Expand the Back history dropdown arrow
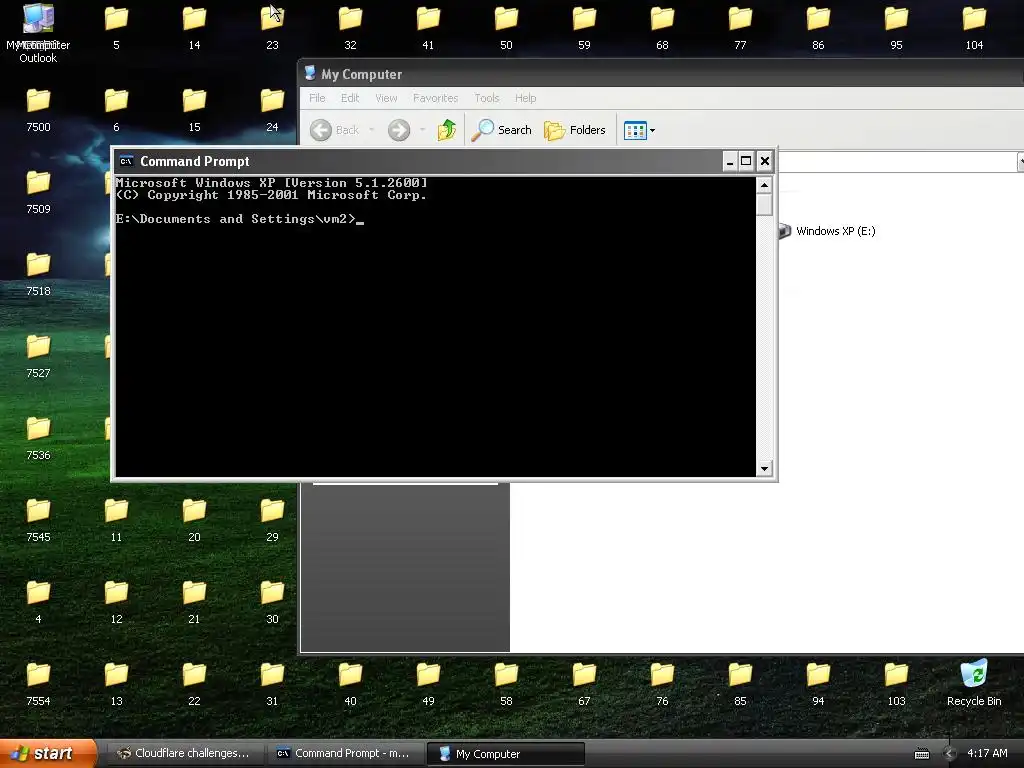The height and width of the screenshot is (768, 1024). click(372, 130)
